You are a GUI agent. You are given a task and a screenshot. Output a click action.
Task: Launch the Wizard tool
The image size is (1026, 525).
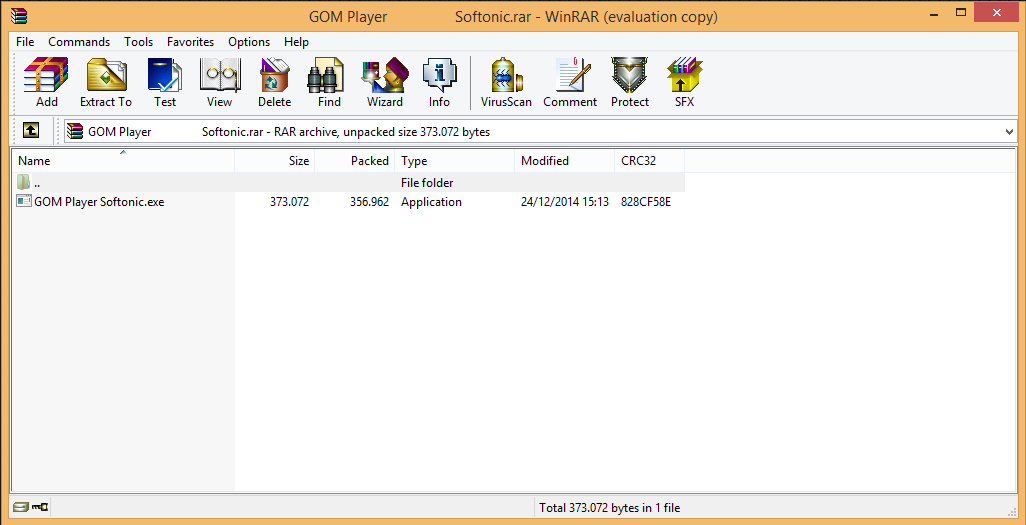coord(385,82)
